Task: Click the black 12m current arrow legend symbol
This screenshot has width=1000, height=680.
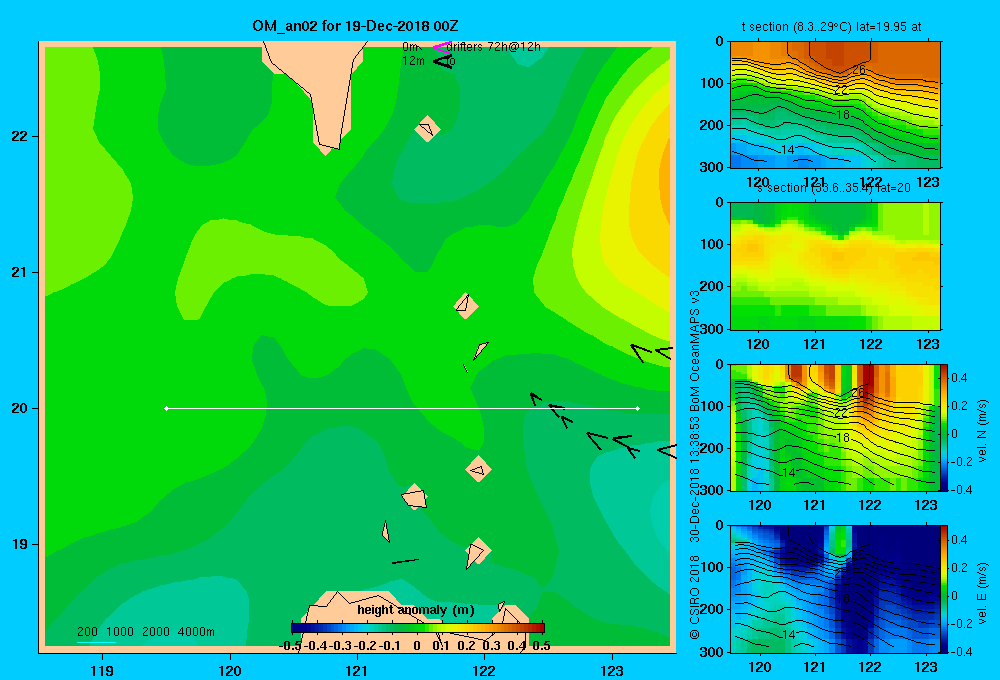Action: tap(443, 62)
